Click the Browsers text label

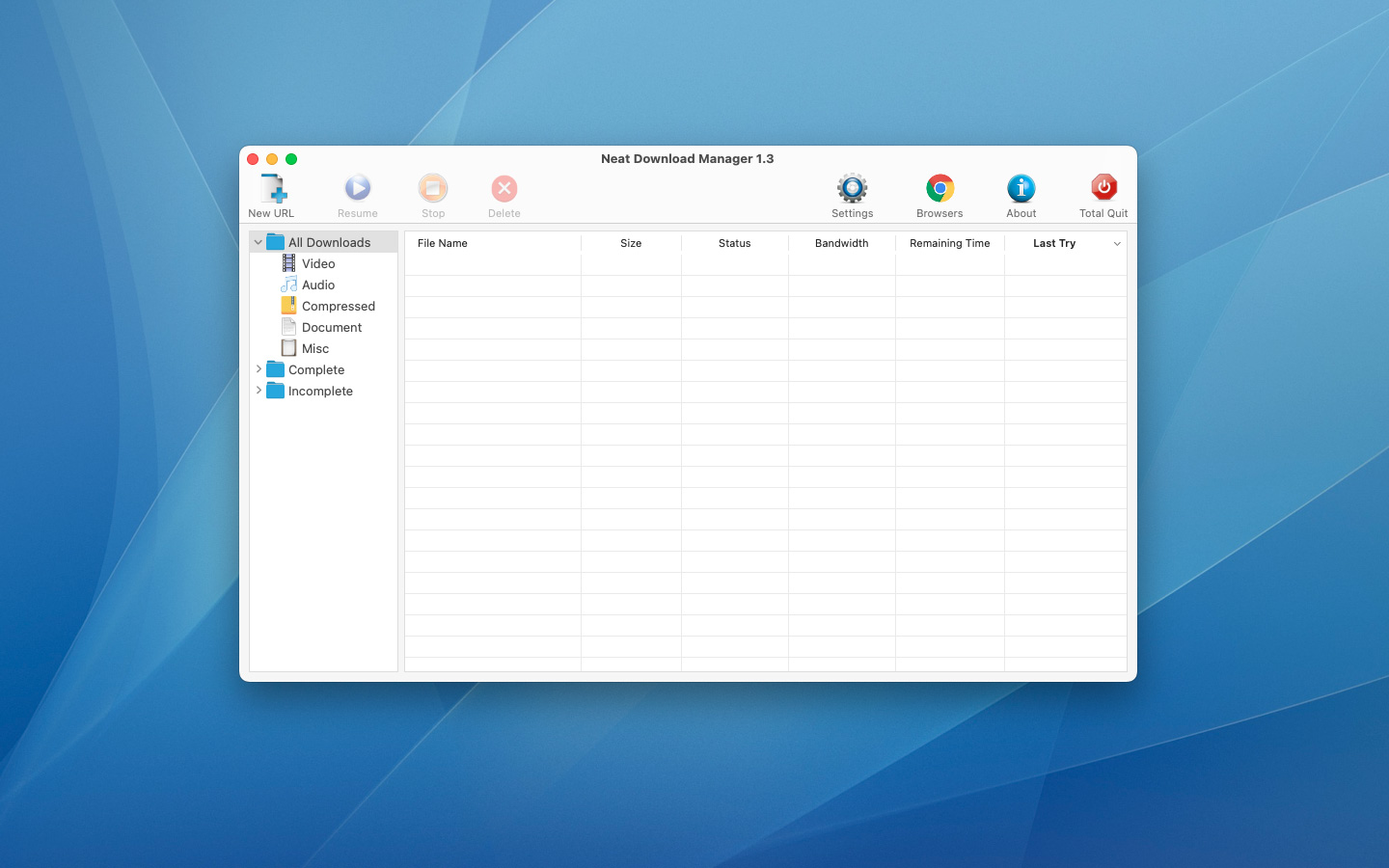(940, 213)
